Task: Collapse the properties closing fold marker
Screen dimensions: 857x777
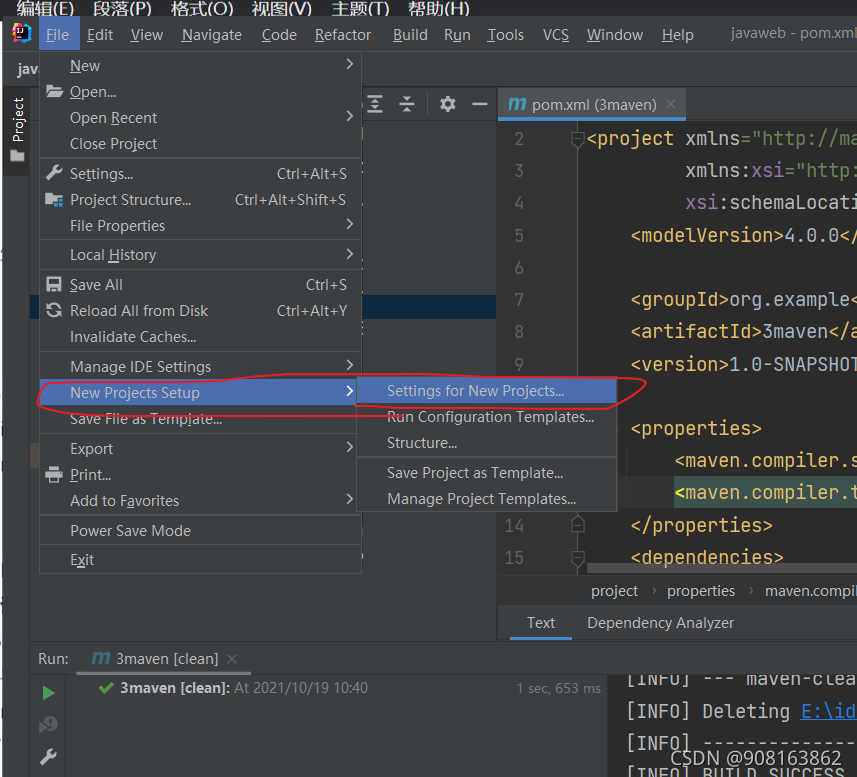Action: click(x=577, y=525)
